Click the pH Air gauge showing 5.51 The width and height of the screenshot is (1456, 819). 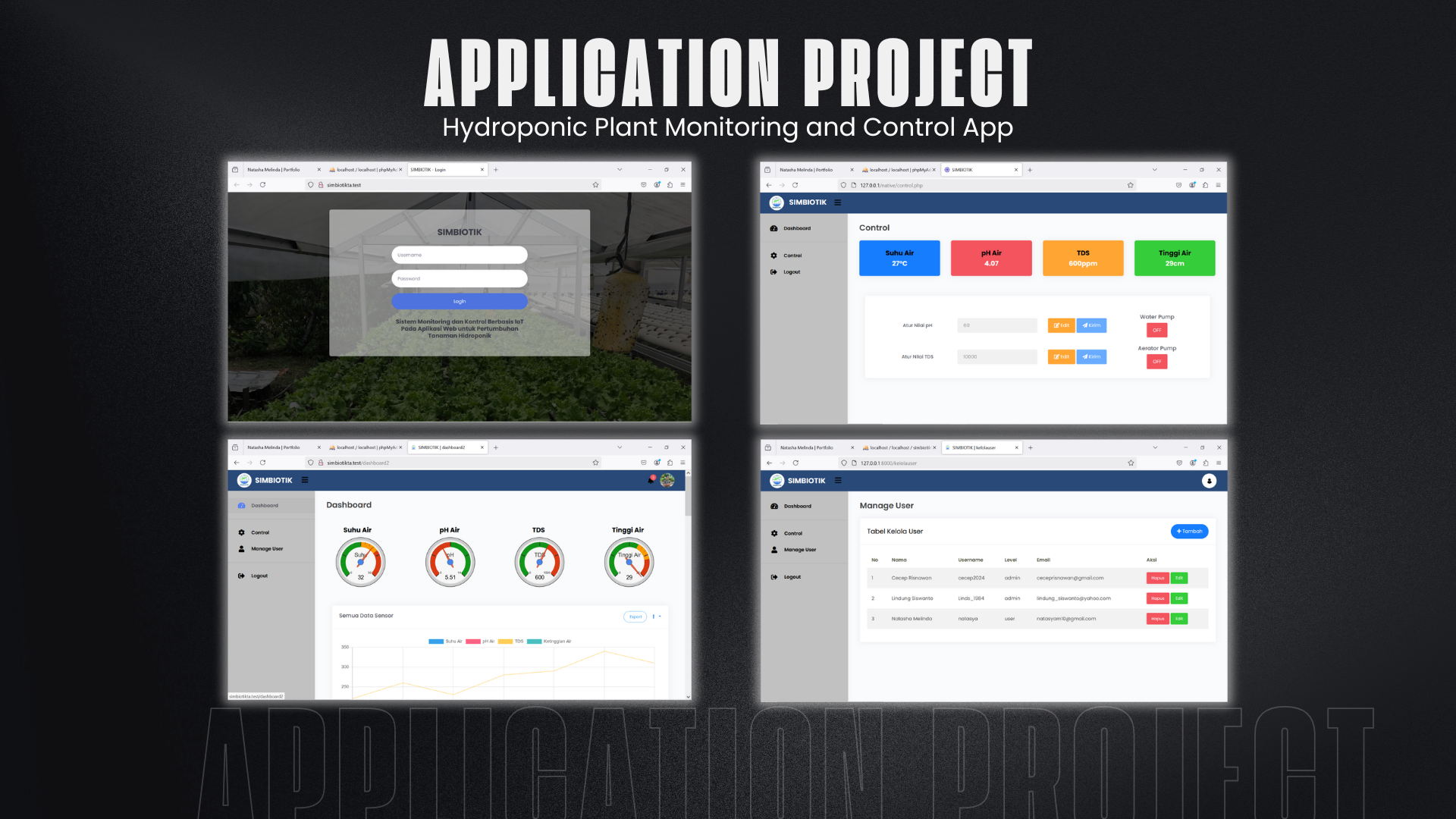click(x=450, y=562)
